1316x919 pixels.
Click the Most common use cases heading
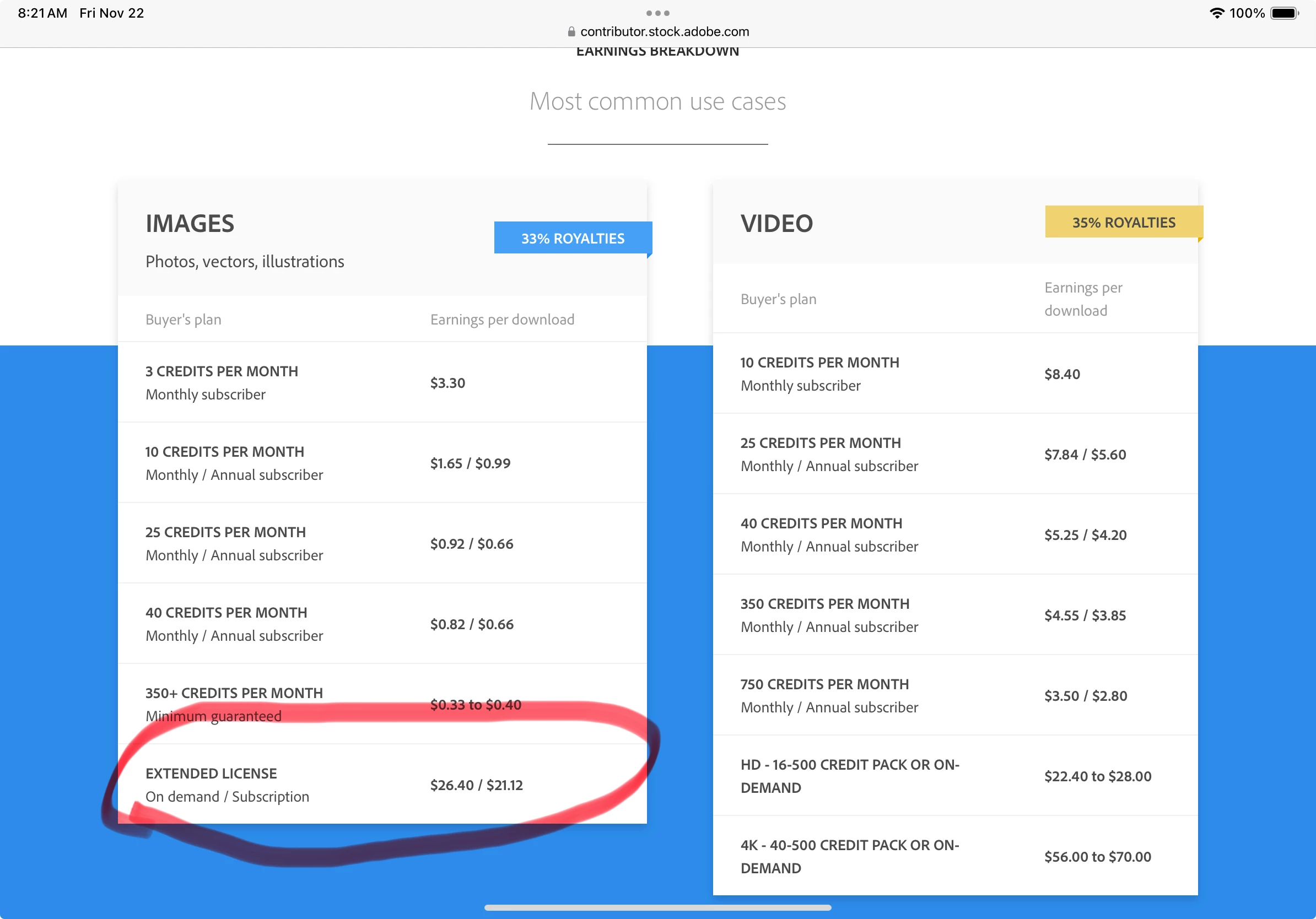point(657,101)
